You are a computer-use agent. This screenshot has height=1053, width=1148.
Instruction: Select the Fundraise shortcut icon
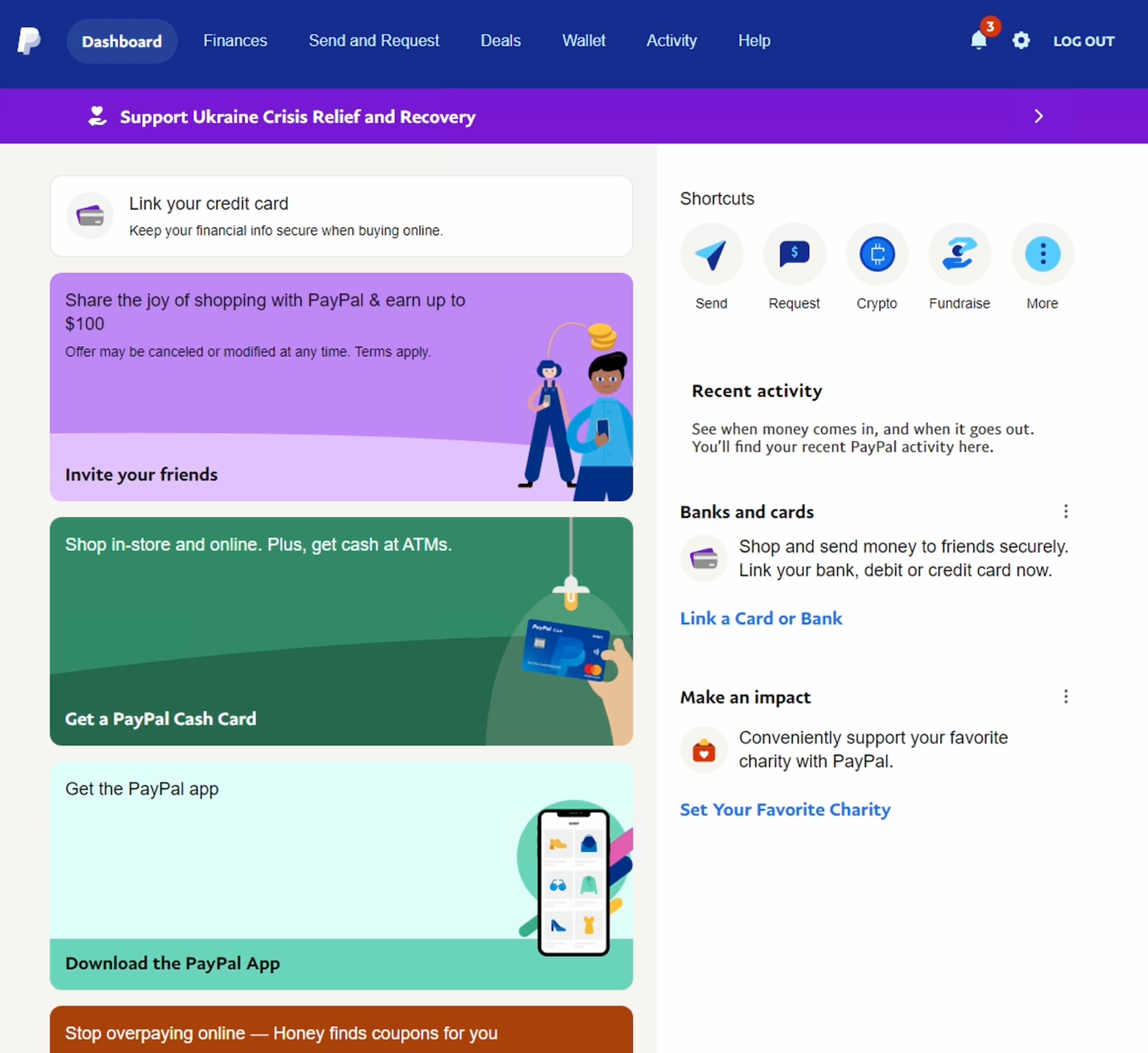(959, 254)
